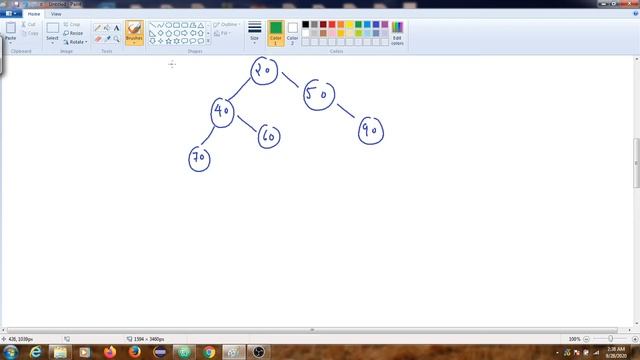
Task: Choose the Triangle shape
Action: (201, 25)
